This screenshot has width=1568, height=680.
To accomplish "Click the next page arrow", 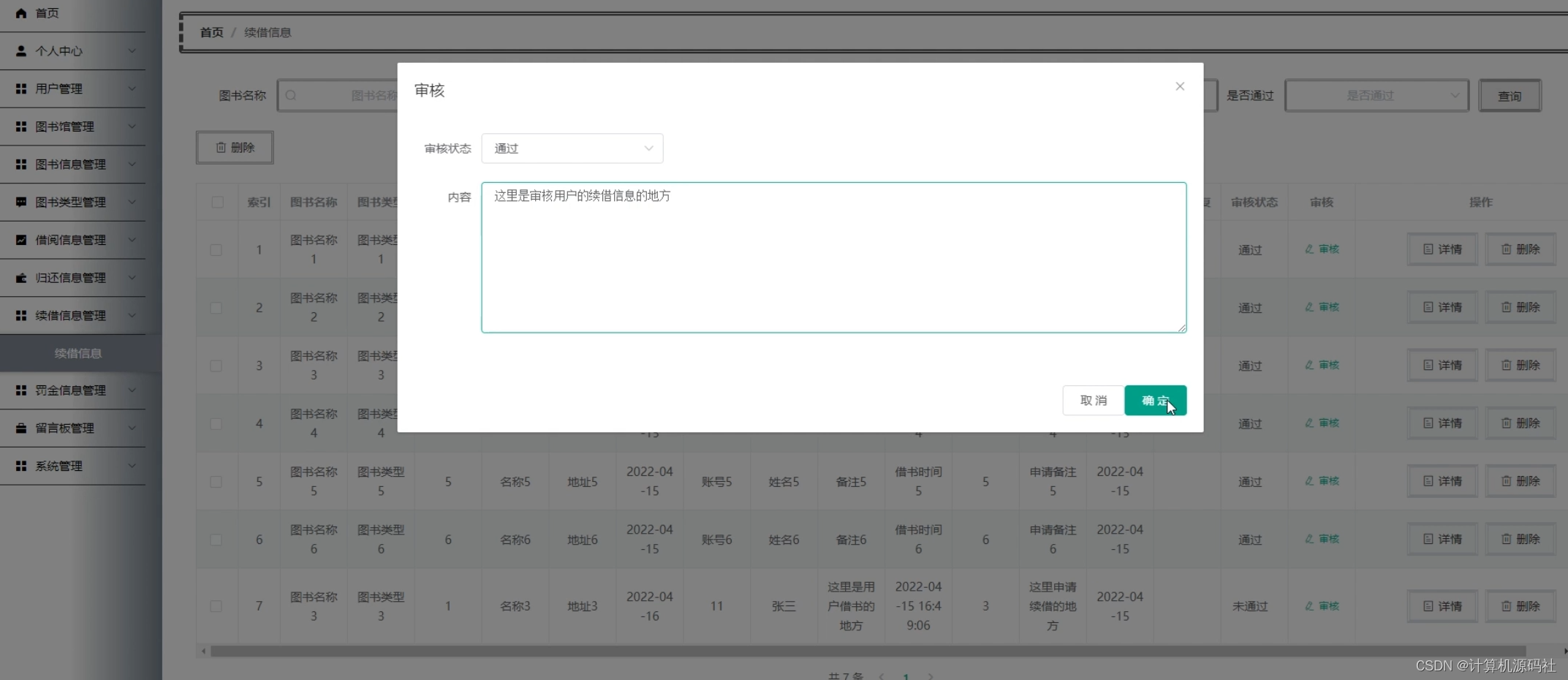I will coord(931,676).
